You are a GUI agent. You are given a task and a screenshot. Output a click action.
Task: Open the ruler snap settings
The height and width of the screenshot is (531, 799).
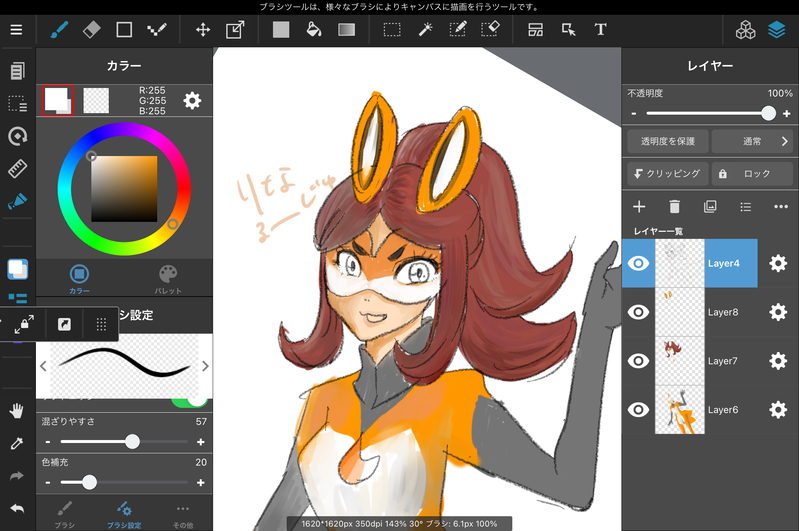point(17,169)
